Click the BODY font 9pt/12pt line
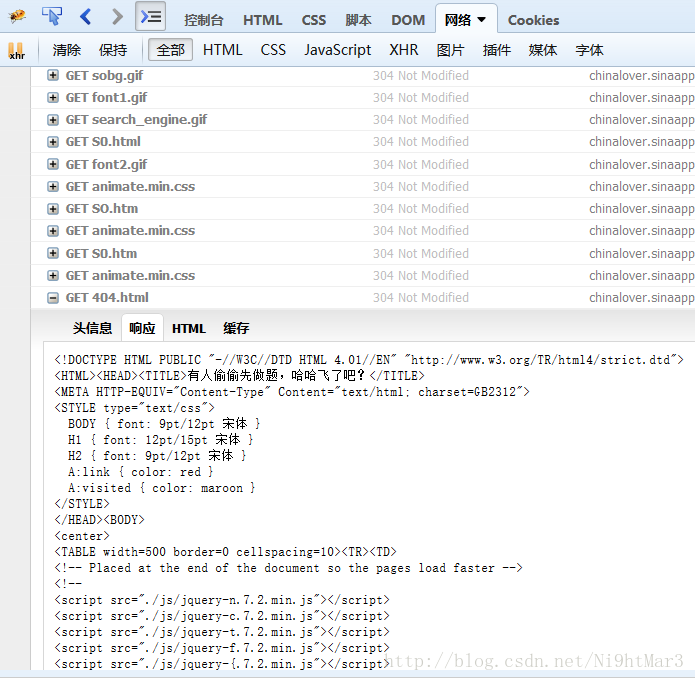 (164, 424)
